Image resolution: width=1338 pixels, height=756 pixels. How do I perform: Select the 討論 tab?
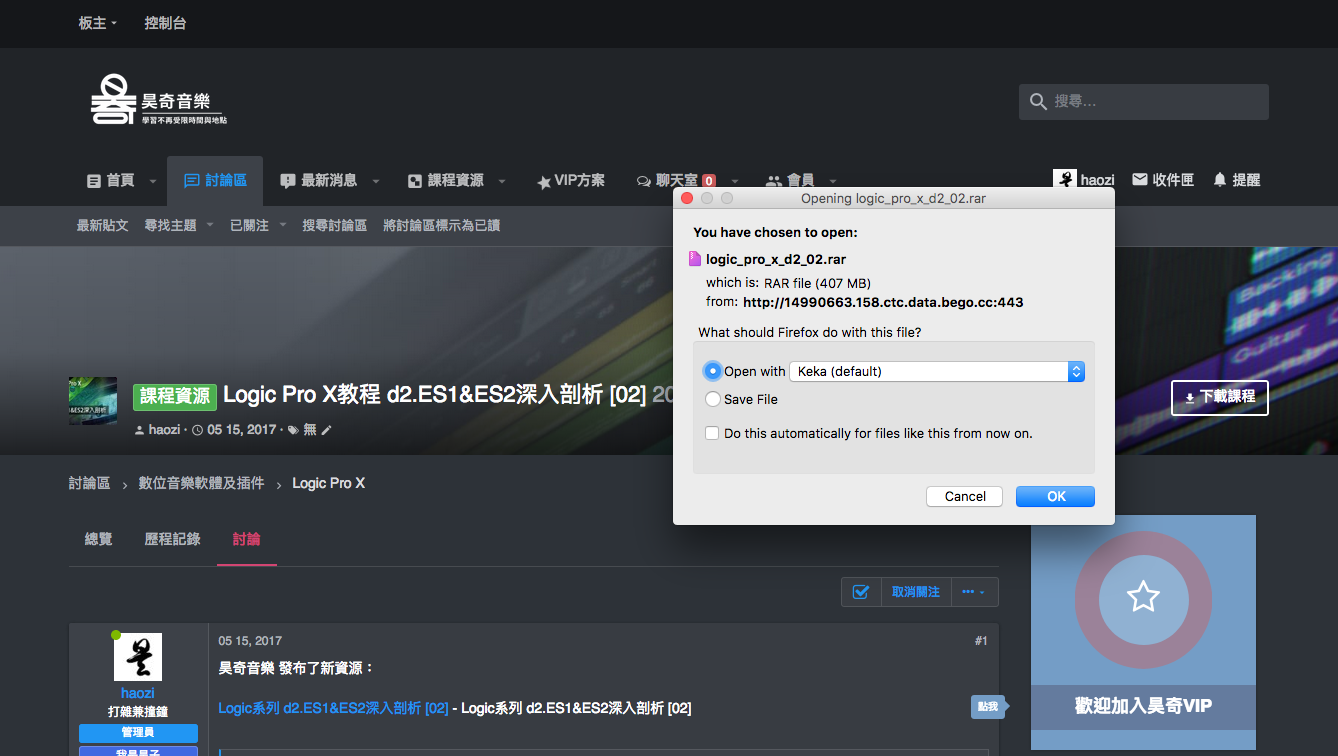246,539
